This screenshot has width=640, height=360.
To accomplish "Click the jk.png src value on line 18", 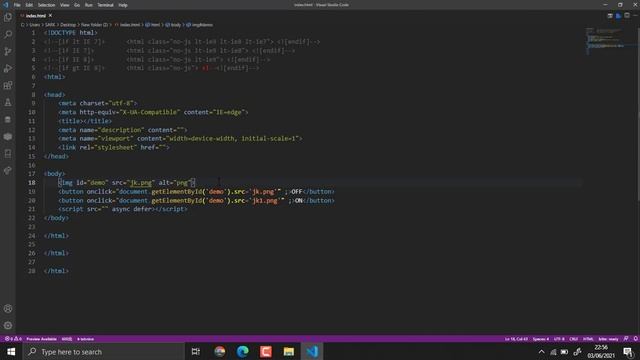I will (140, 183).
